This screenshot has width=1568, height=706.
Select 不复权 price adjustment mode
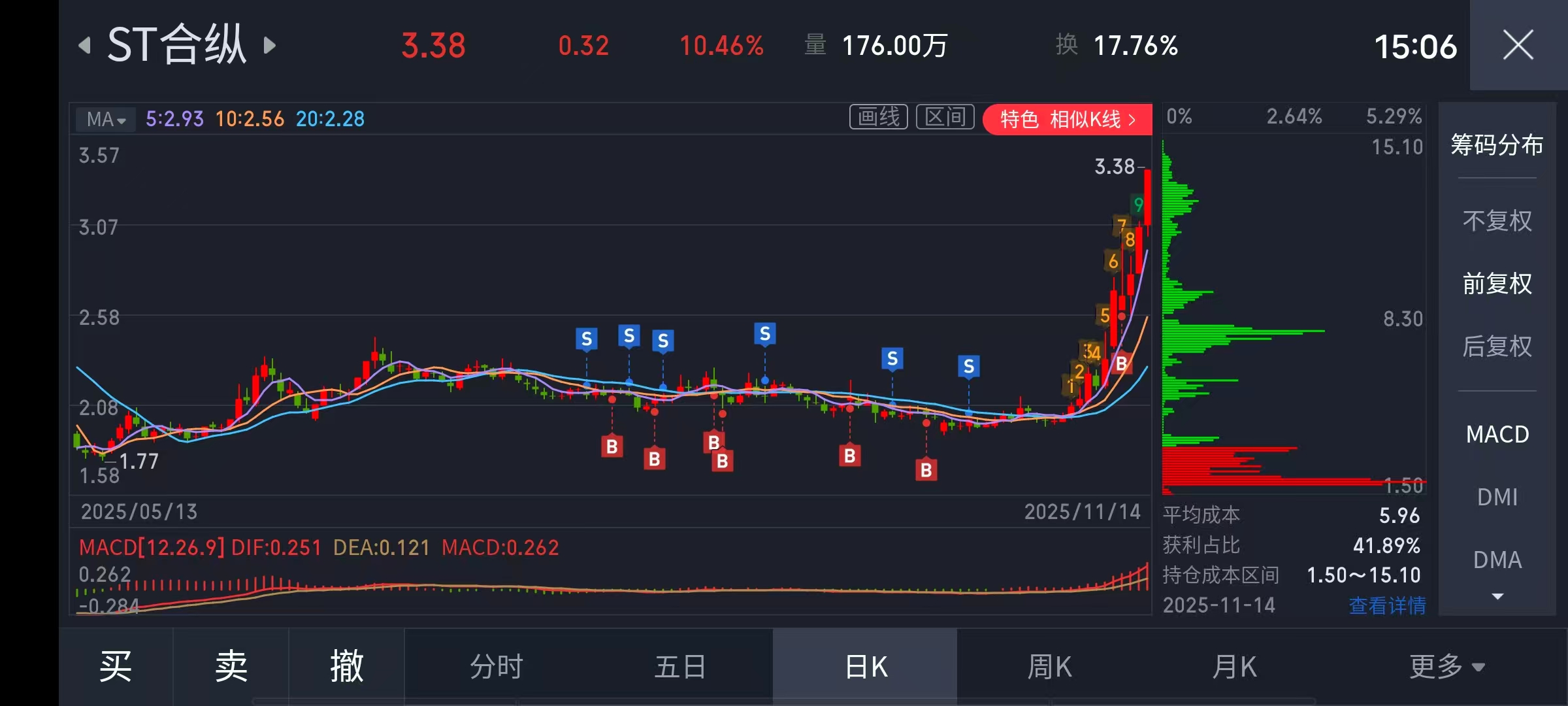point(1497,221)
